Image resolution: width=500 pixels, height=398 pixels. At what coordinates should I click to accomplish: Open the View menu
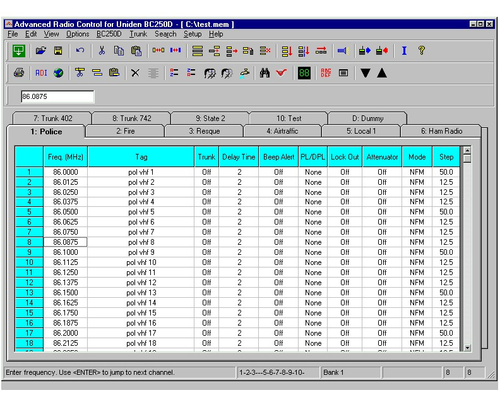[51, 34]
